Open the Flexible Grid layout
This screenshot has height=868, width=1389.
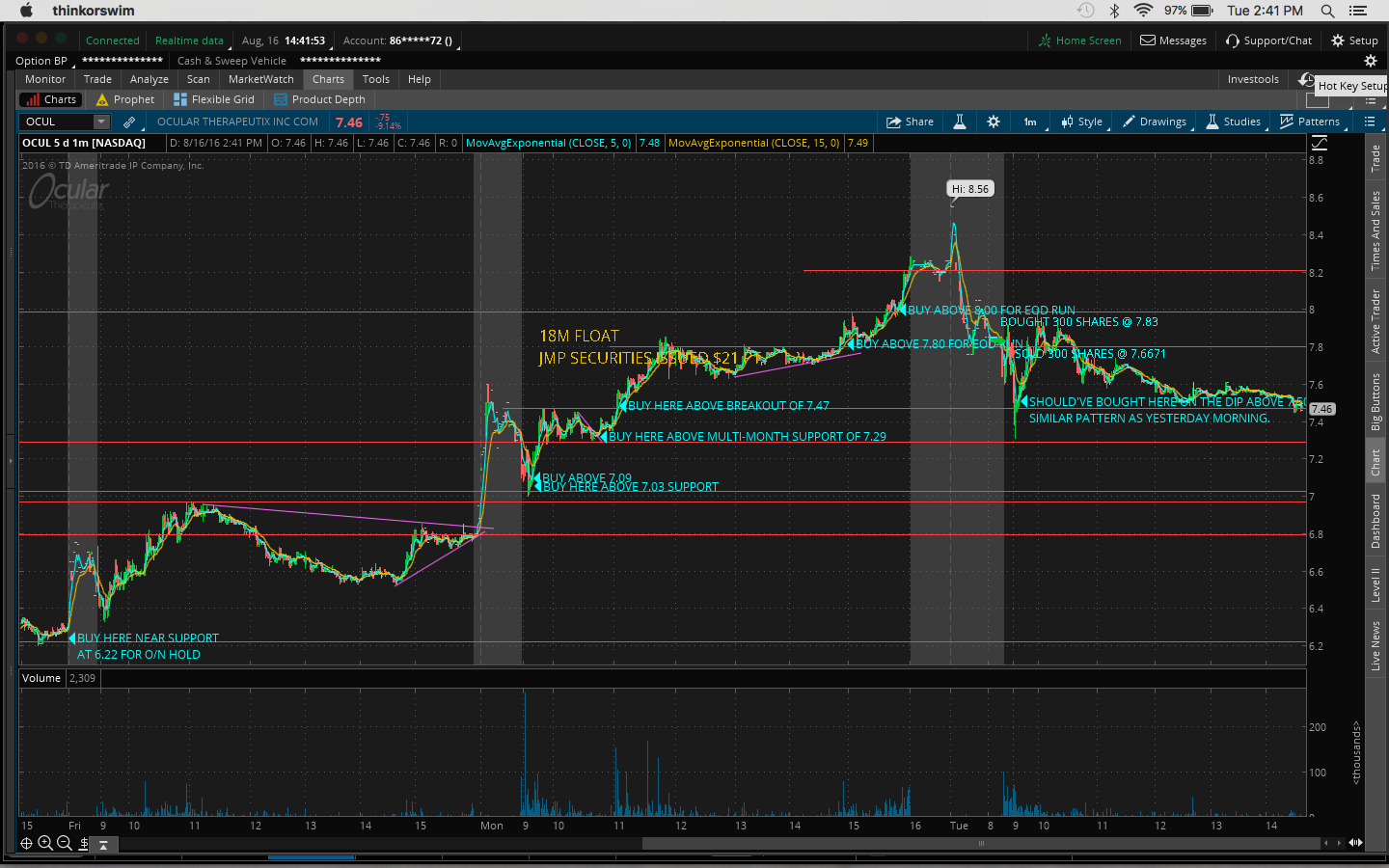(x=214, y=99)
